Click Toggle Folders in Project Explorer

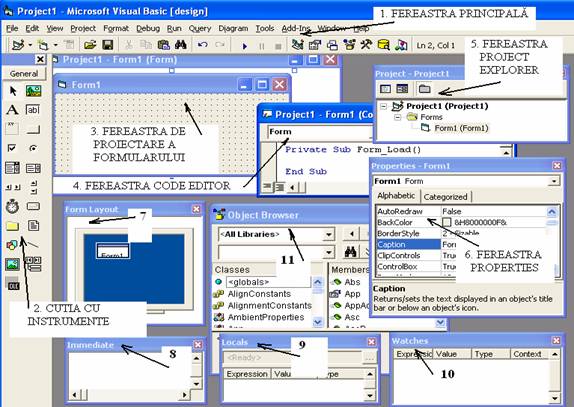click(425, 89)
